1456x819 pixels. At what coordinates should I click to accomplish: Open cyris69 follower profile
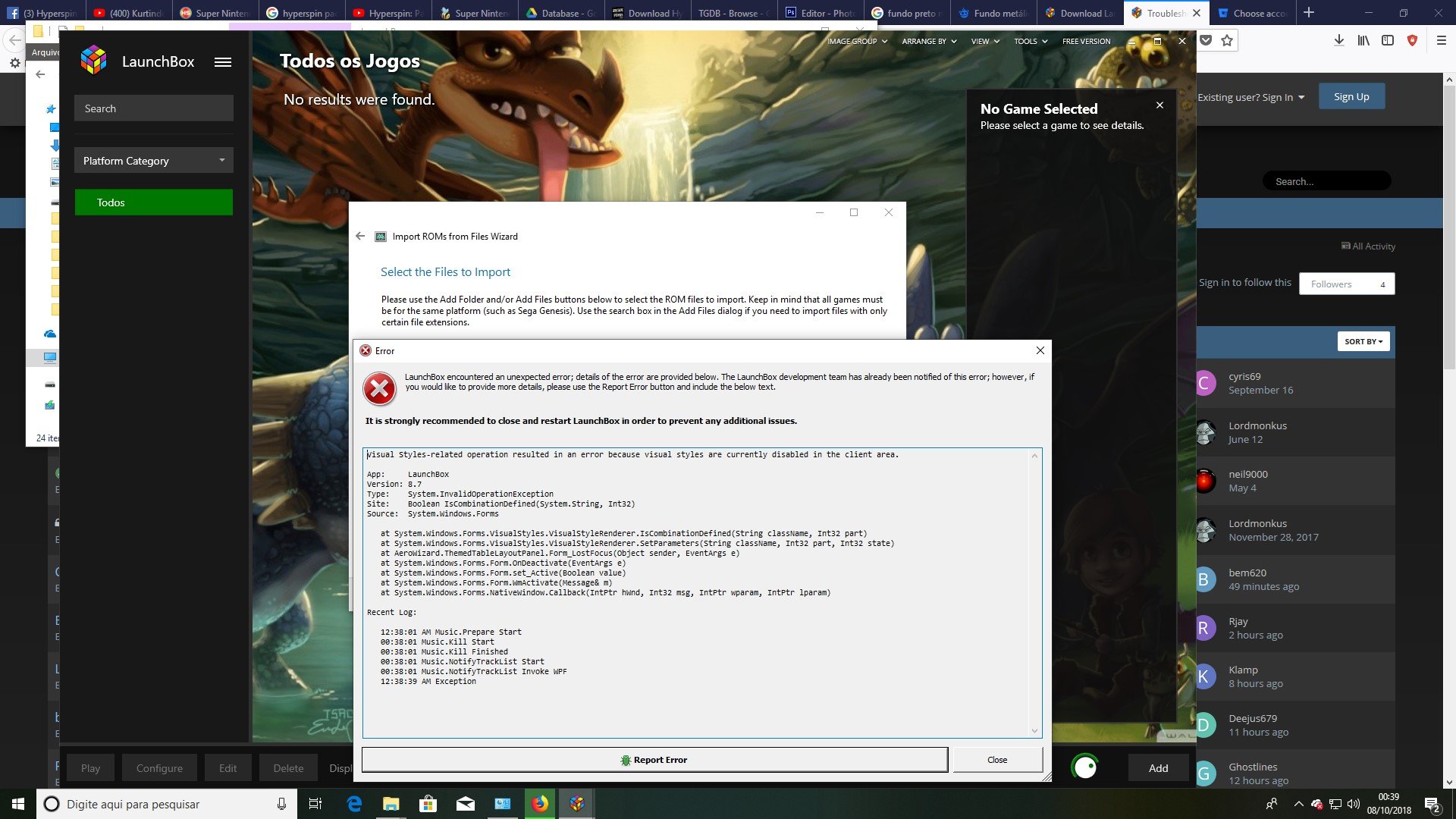click(1244, 376)
